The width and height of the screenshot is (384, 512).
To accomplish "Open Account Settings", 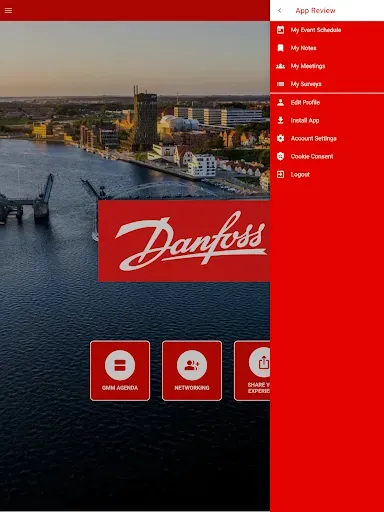I will point(313,138).
